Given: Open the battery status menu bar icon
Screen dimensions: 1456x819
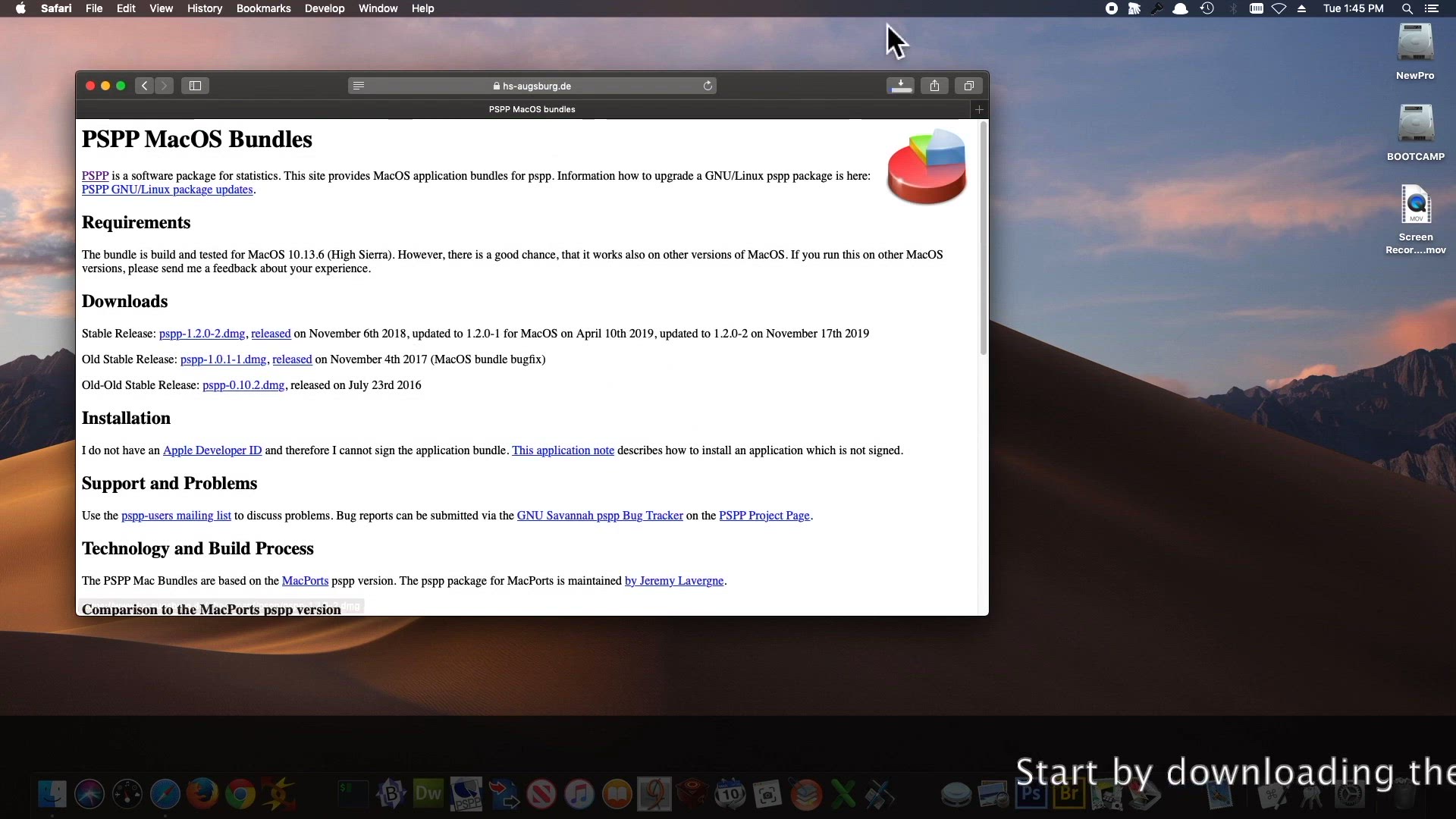Looking at the screenshot, I should click(x=1256, y=8).
